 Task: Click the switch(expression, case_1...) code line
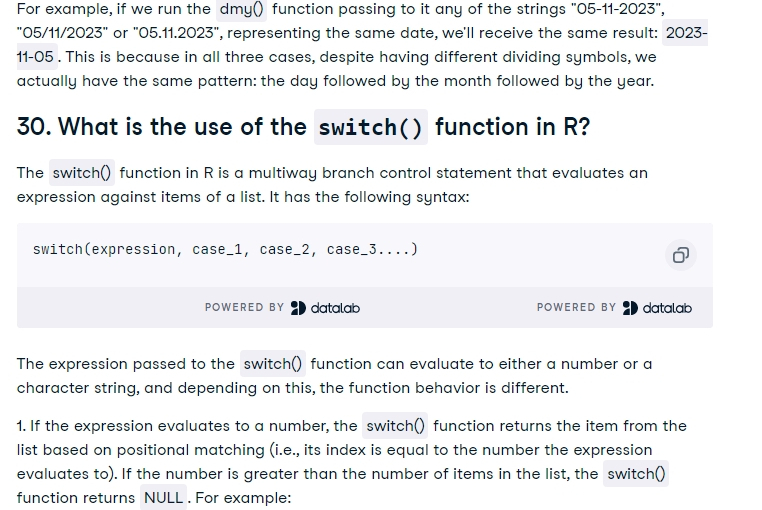click(225, 249)
